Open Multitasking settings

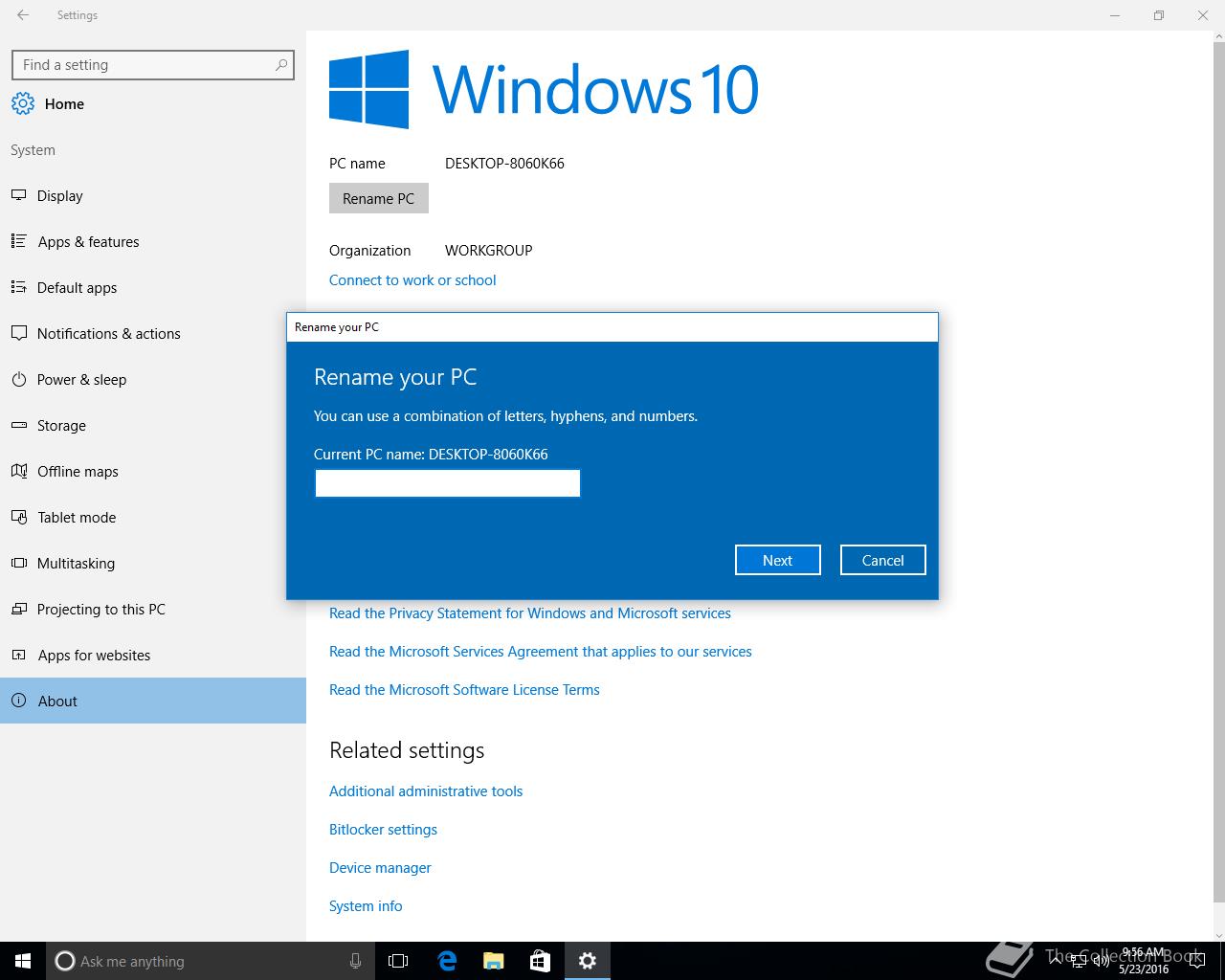point(153,563)
